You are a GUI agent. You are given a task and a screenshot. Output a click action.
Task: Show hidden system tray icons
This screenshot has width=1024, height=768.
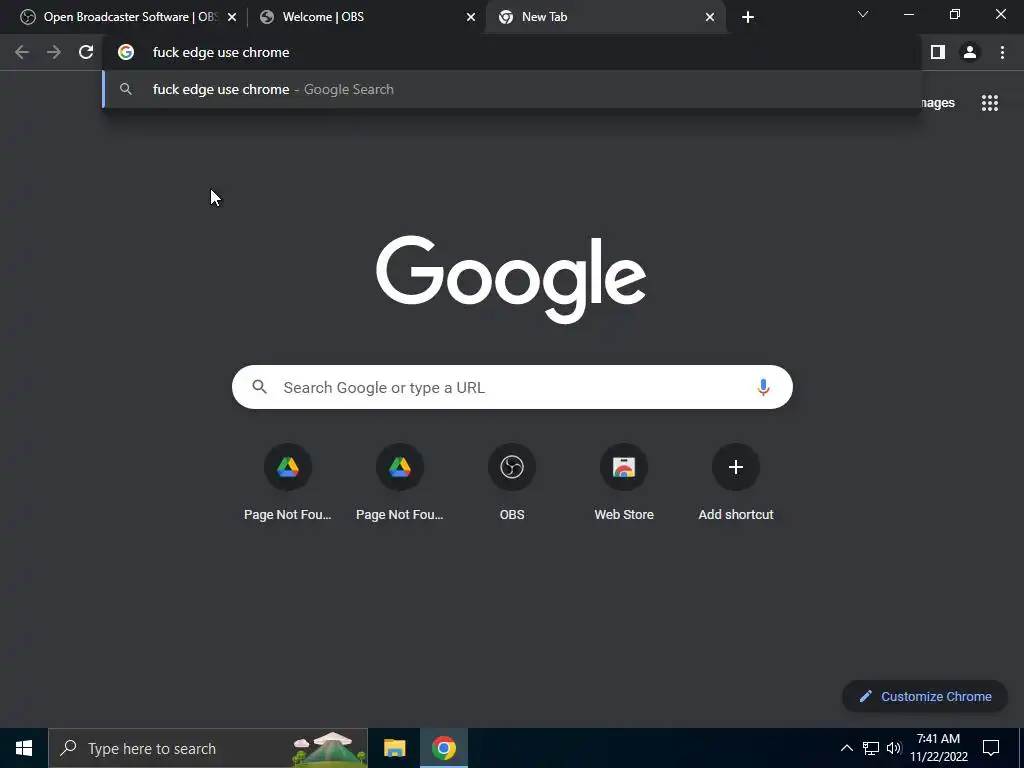coord(846,748)
